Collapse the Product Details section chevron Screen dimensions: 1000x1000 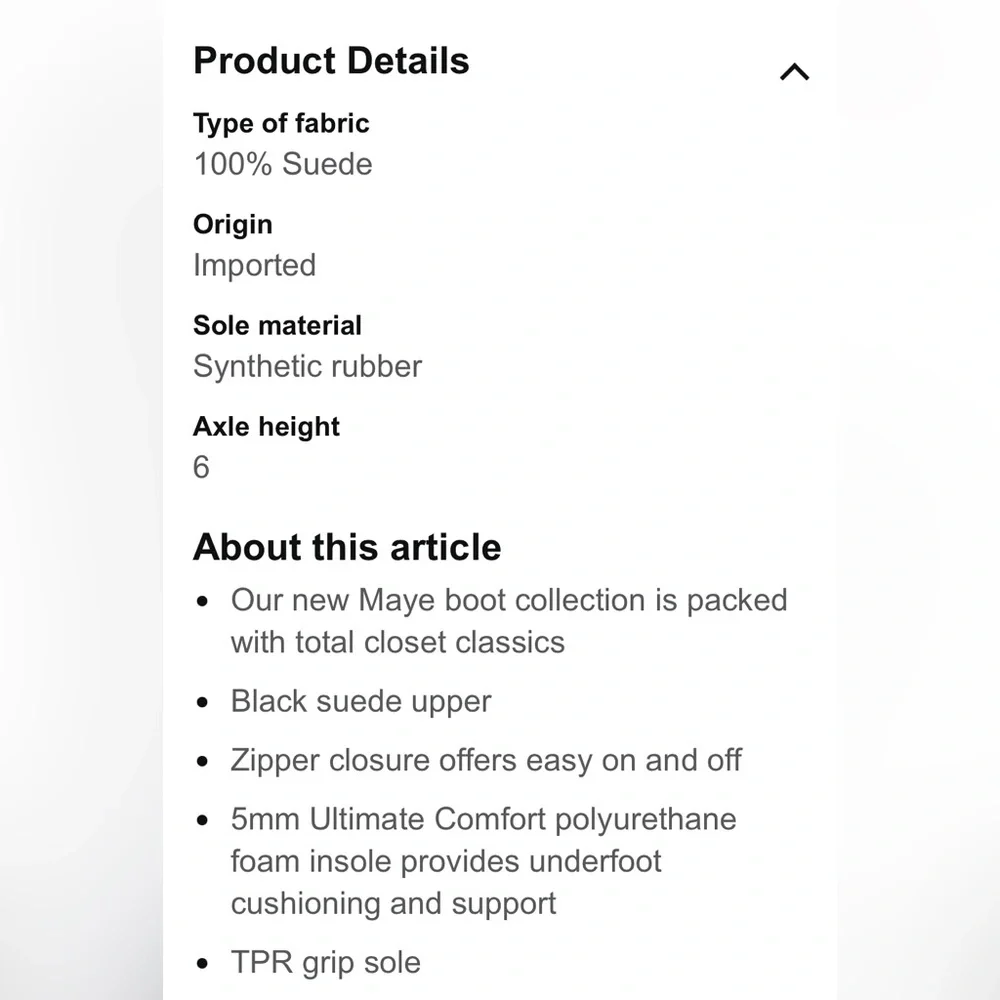[x=794, y=72]
